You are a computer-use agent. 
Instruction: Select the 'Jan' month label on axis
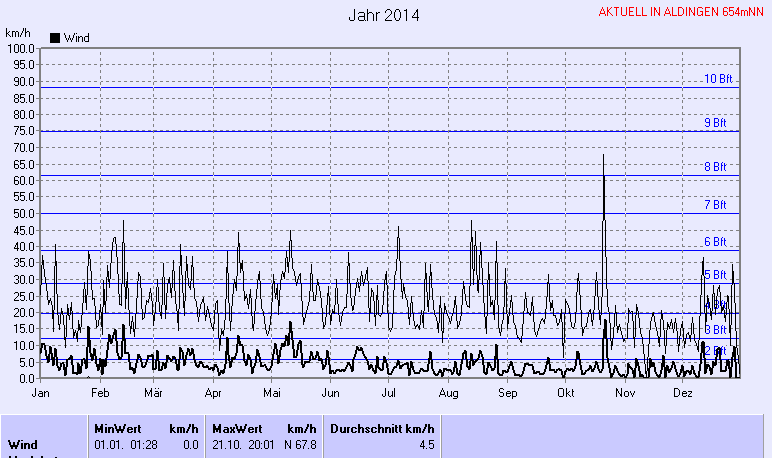[x=41, y=393]
